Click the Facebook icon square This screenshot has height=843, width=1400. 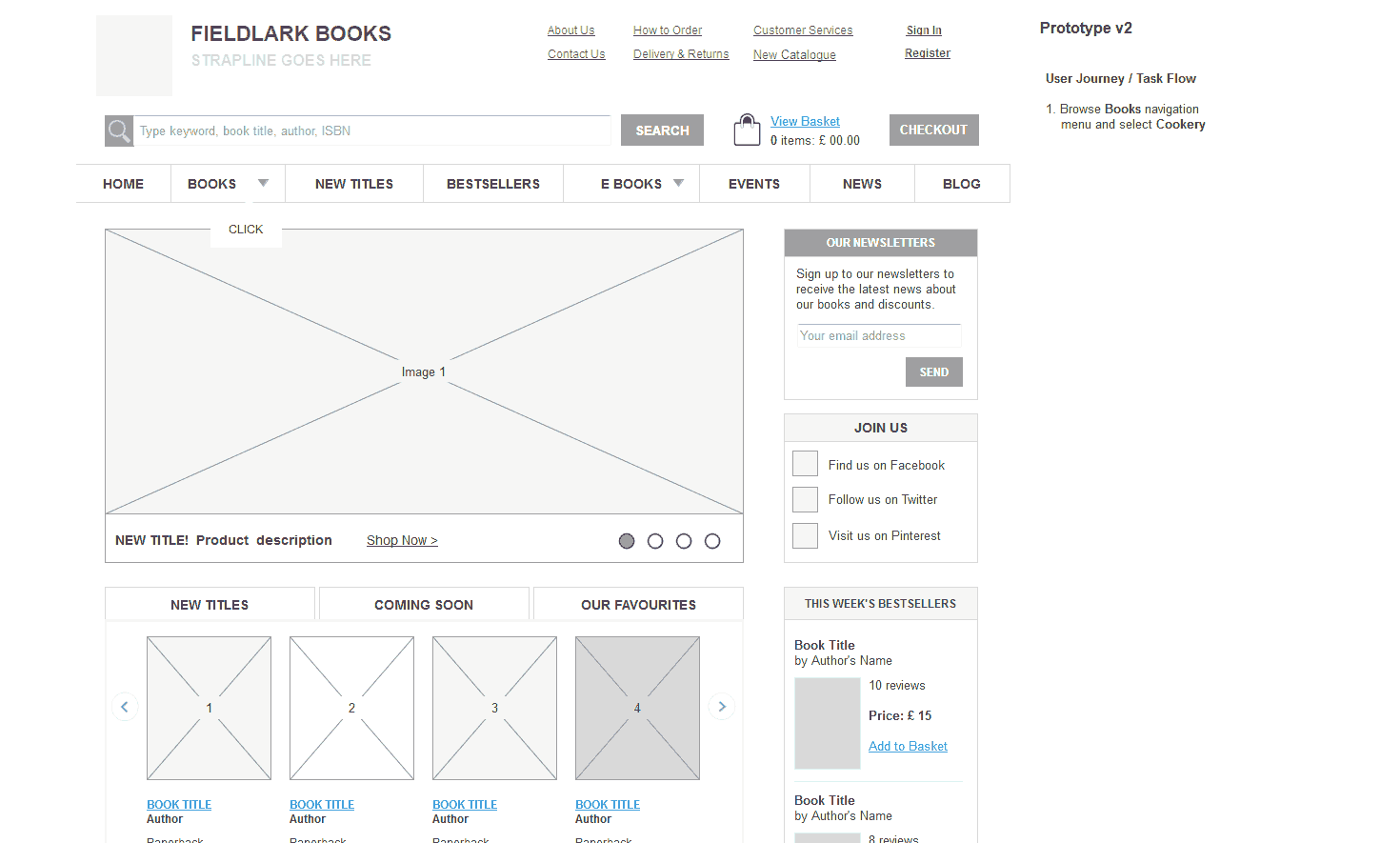point(805,463)
